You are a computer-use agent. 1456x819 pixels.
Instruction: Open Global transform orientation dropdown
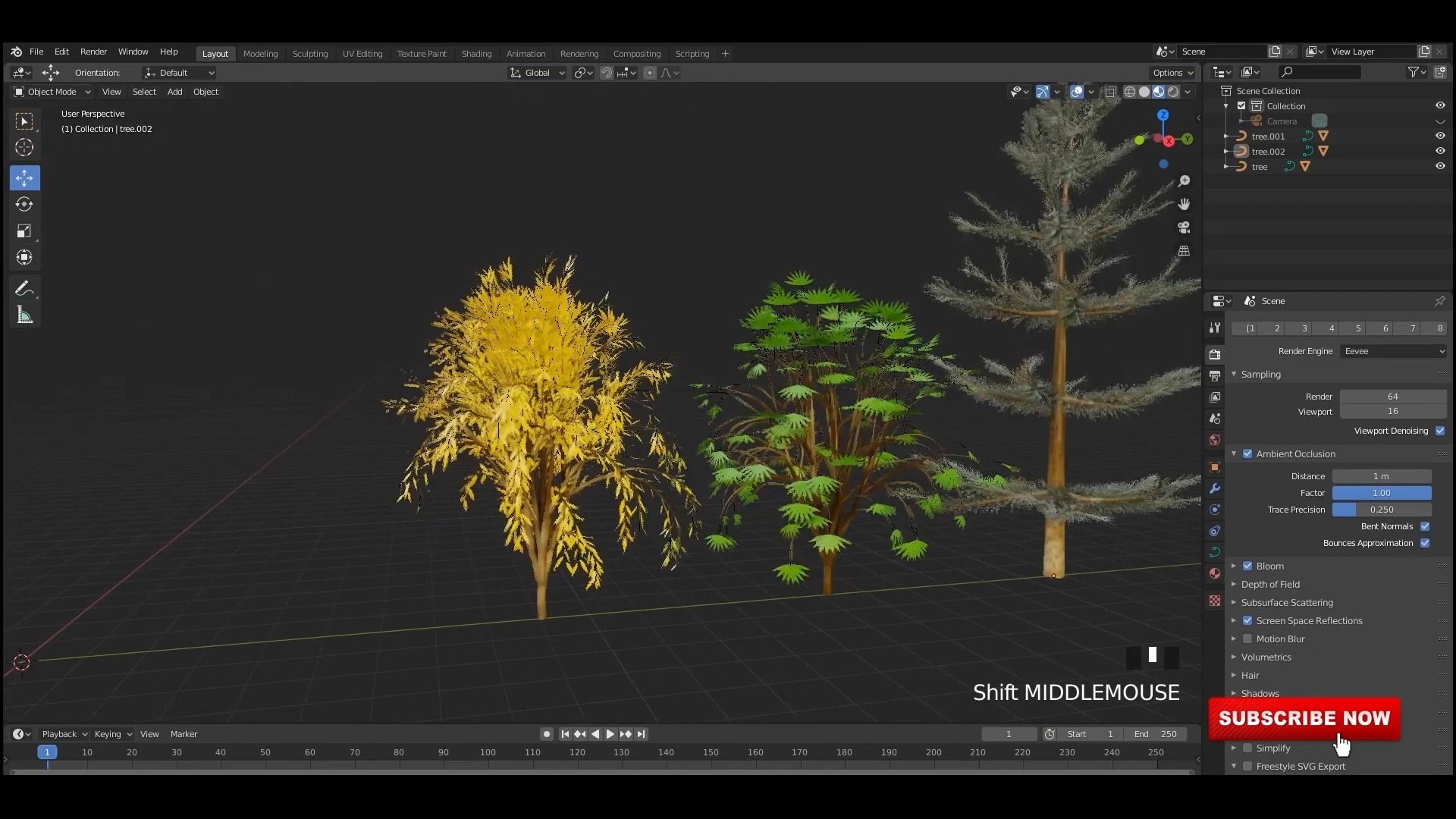537,73
